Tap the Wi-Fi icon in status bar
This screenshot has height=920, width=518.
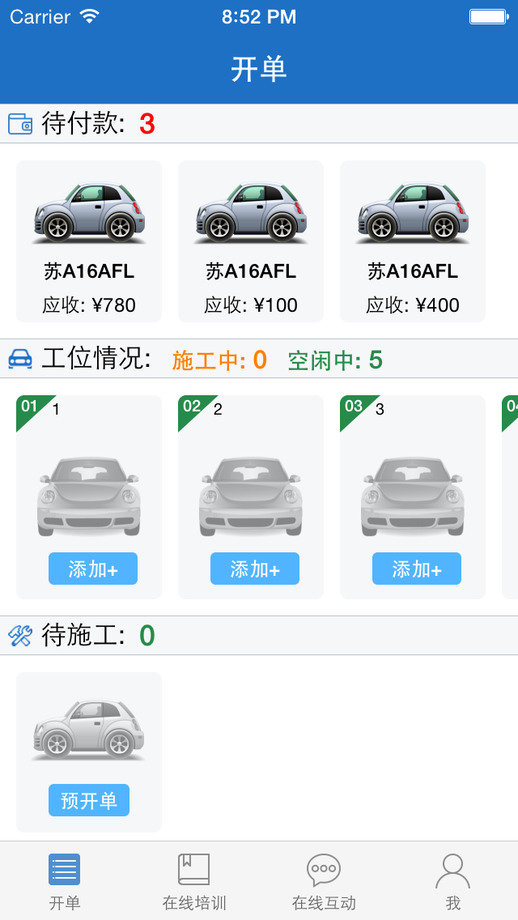tap(90, 16)
